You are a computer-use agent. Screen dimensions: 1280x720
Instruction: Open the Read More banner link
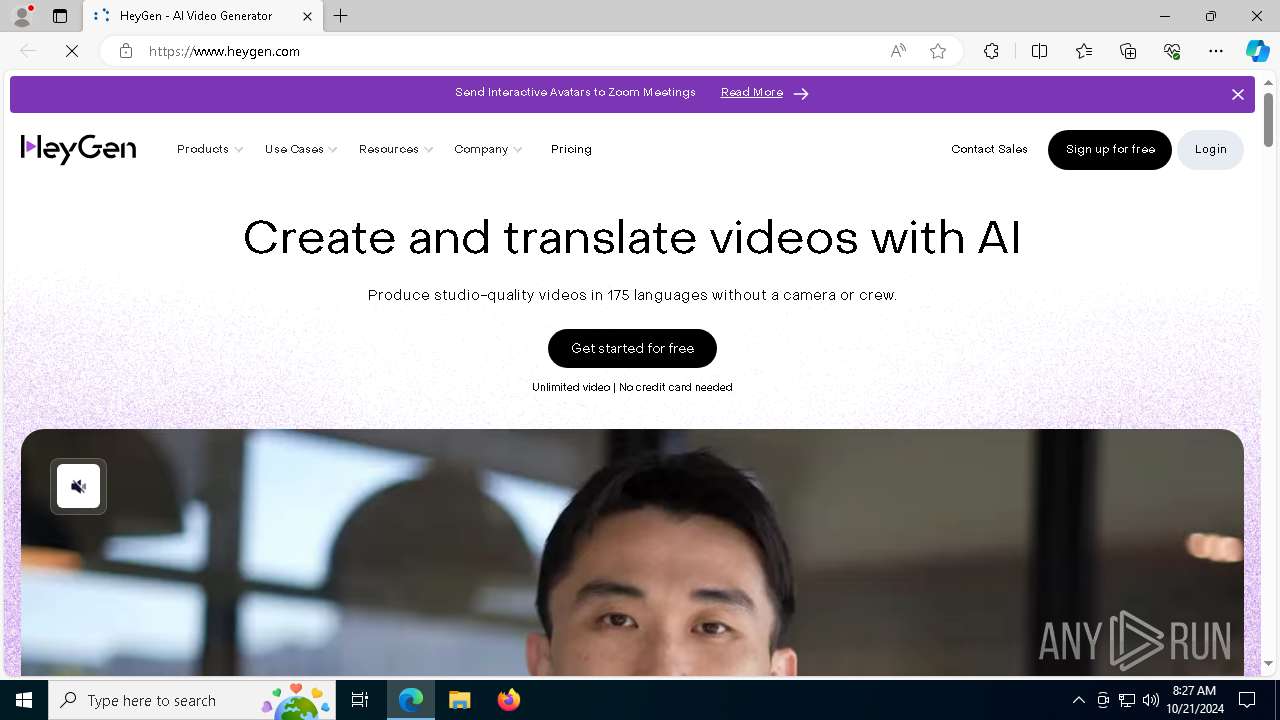(752, 93)
